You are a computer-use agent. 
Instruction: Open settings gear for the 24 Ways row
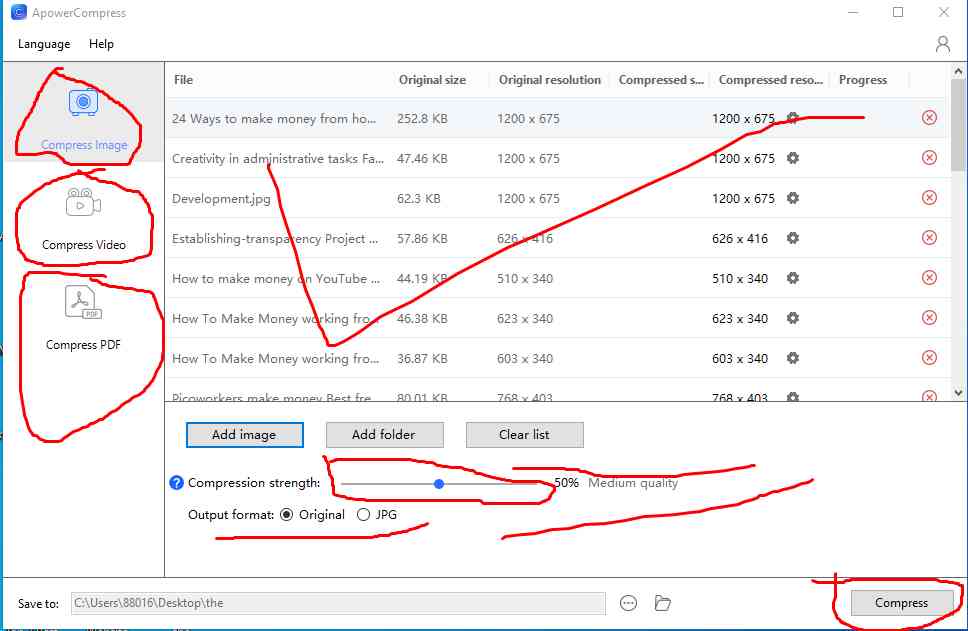(x=793, y=118)
